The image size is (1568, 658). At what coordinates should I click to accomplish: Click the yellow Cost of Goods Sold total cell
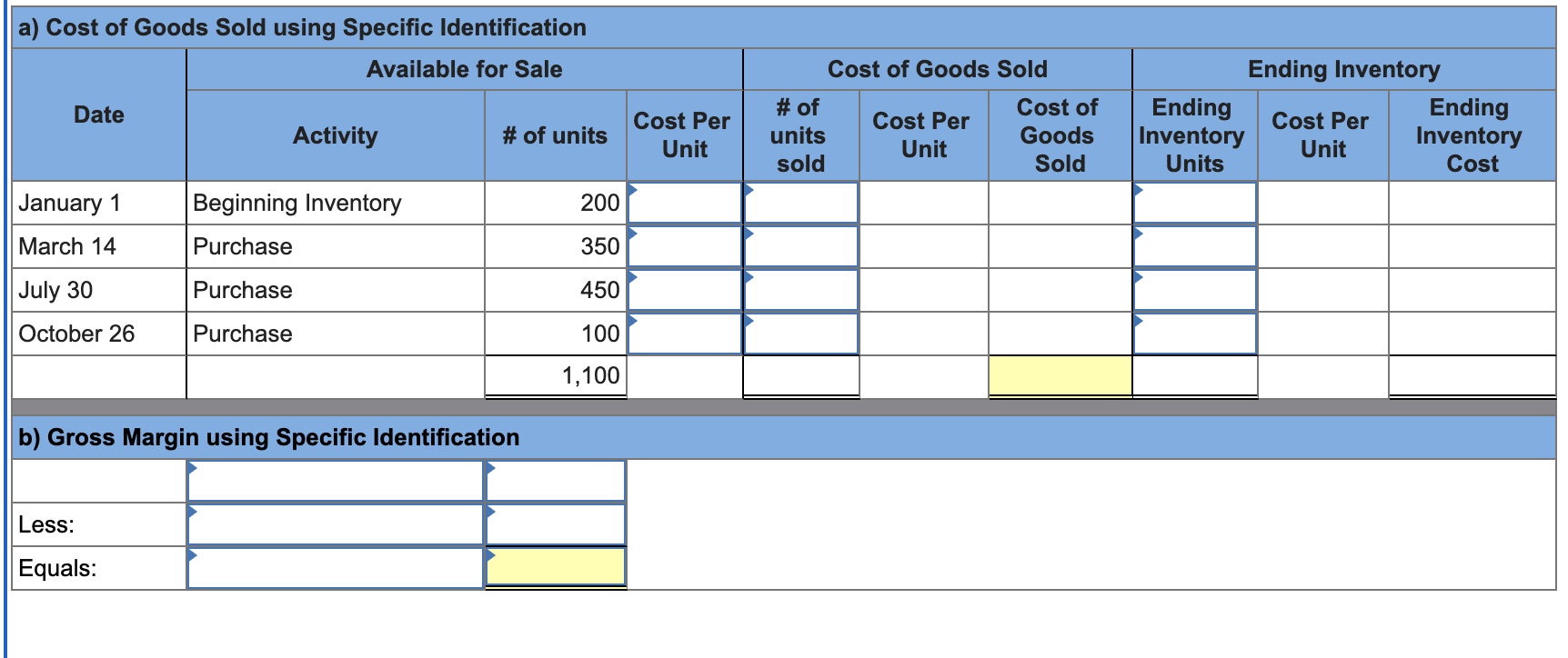[1060, 375]
